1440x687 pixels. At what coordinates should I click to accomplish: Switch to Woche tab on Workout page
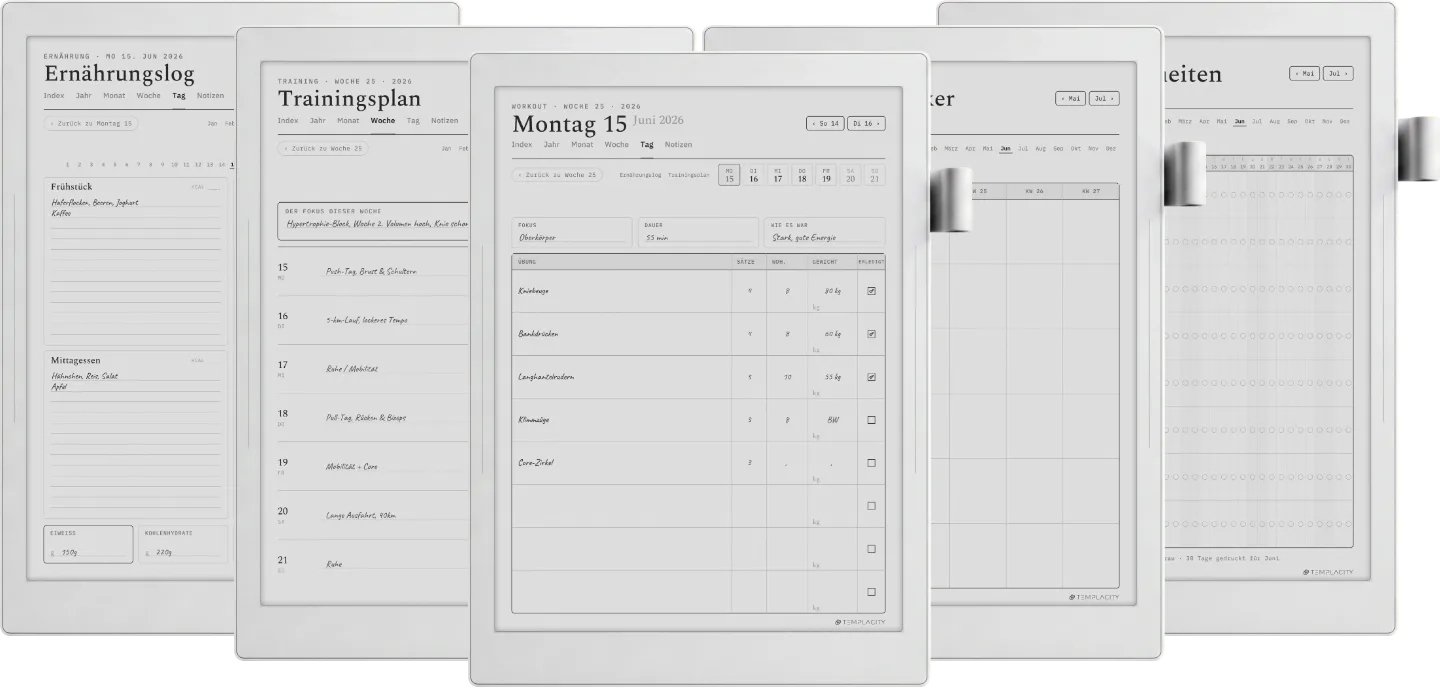pos(617,145)
